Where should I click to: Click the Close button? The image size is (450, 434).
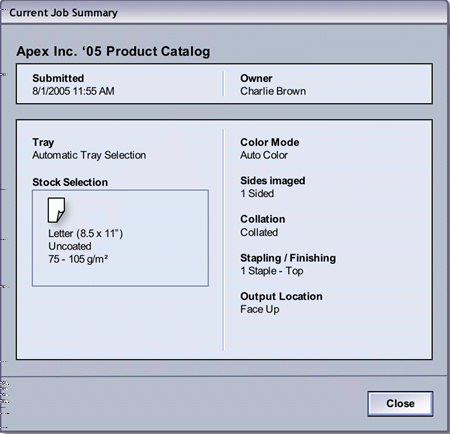coord(400,404)
